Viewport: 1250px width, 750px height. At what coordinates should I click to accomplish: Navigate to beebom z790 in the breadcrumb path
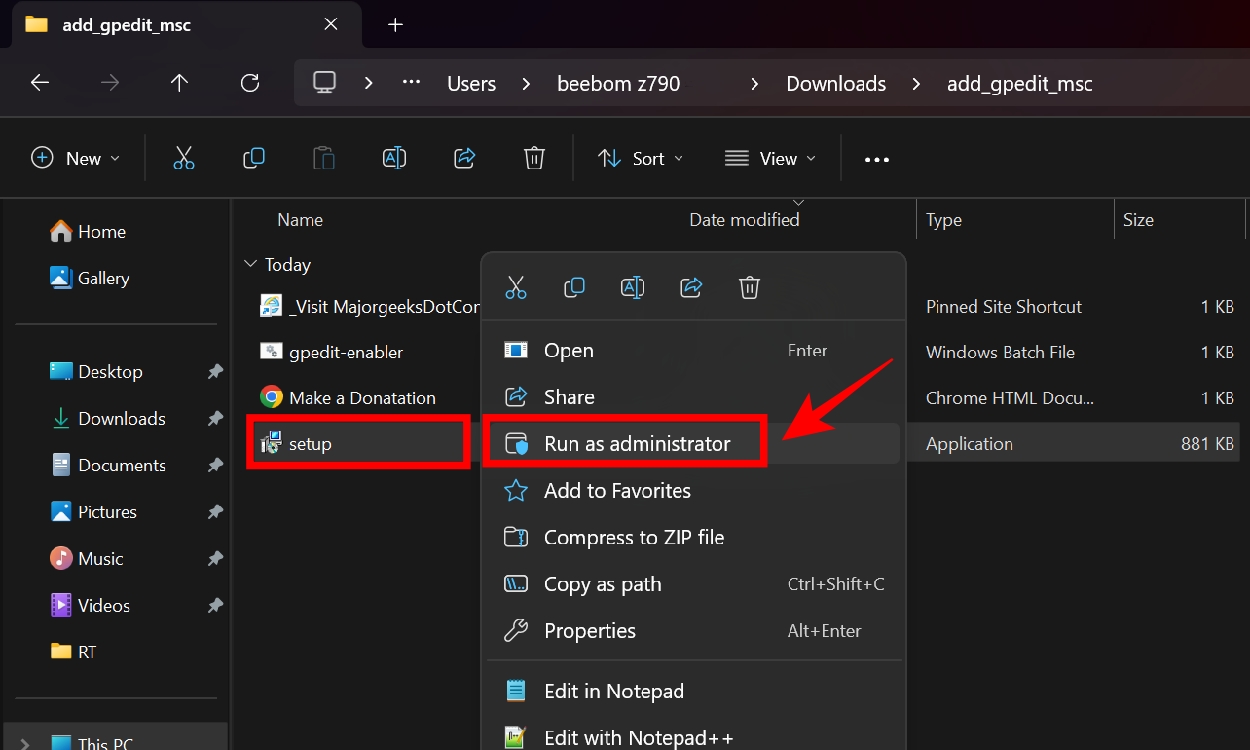coord(619,83)
